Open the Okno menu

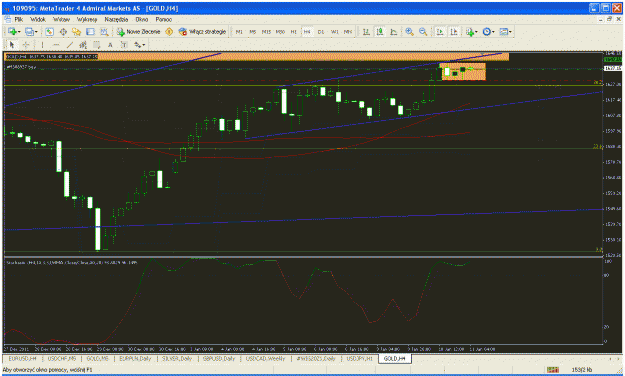[142, 19]
